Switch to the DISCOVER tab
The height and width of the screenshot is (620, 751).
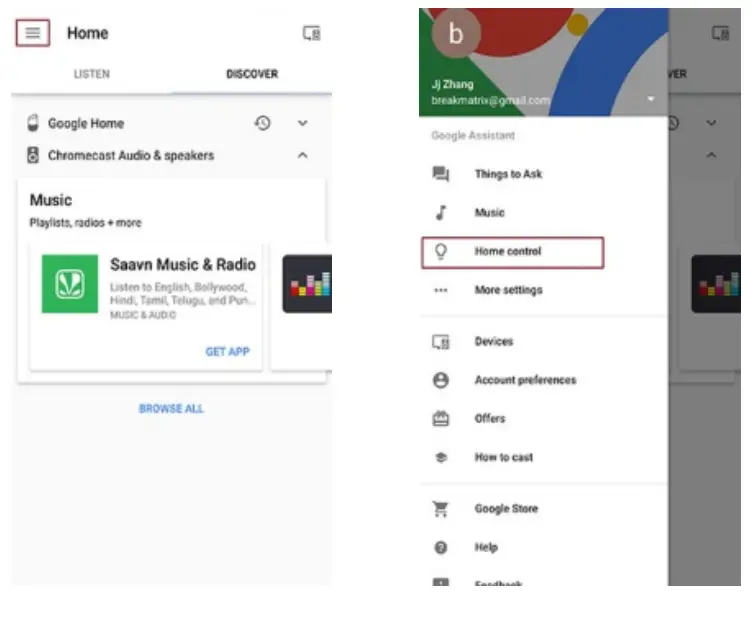[x=252, y=74]
